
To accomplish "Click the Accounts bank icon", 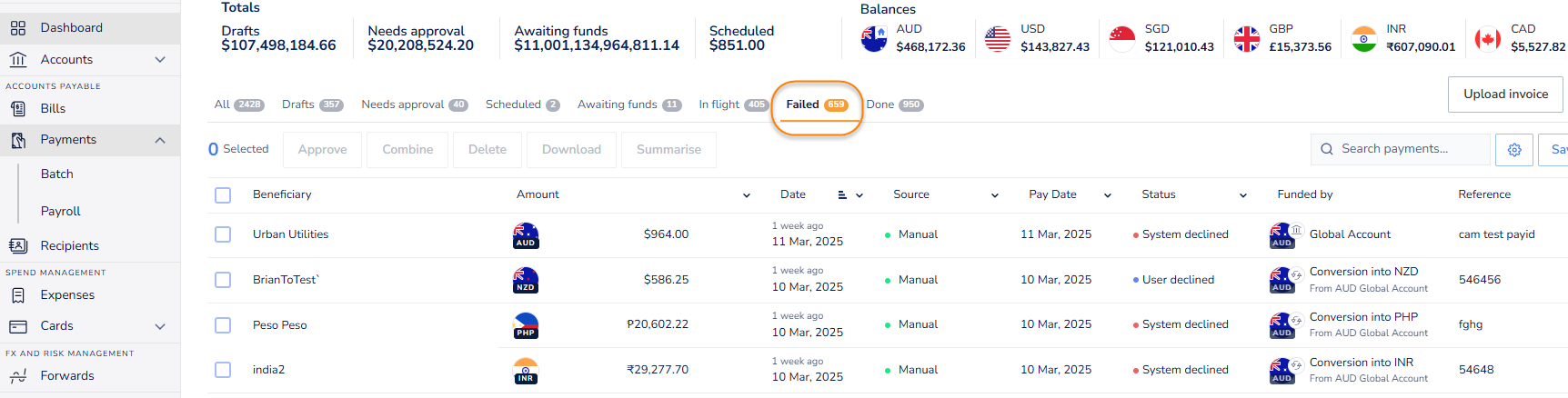I will (18, 60).
